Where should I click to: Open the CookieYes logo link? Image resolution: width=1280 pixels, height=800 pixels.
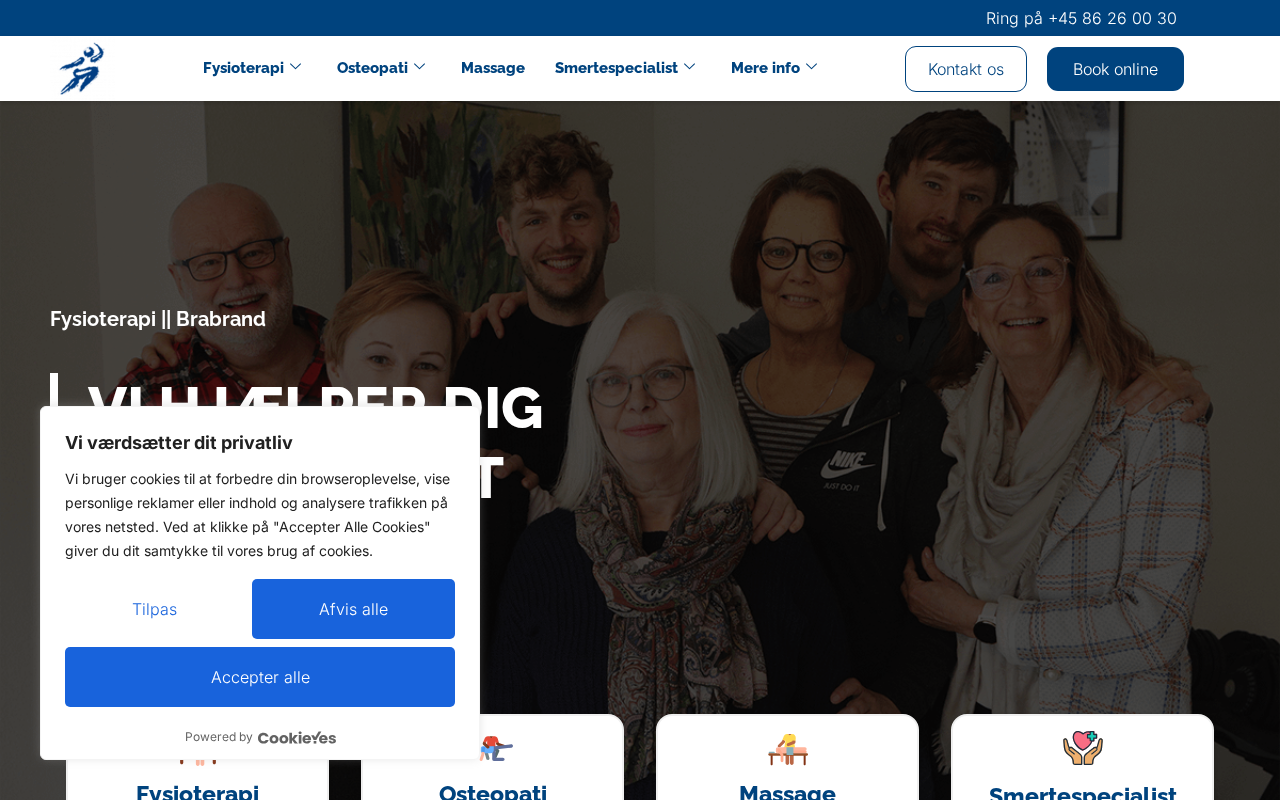[297, 738]
